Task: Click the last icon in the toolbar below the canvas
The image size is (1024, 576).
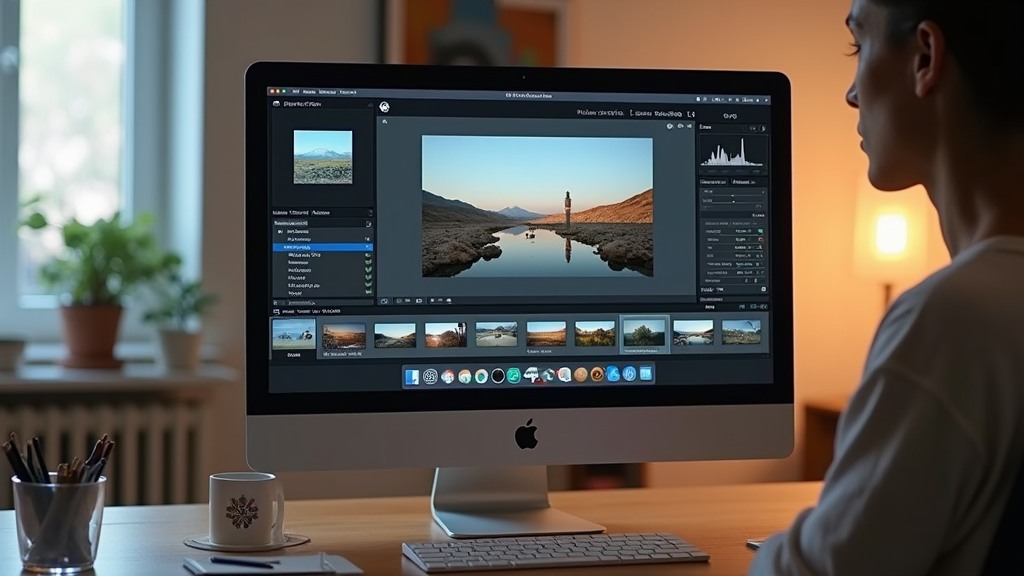Action: 449,300
